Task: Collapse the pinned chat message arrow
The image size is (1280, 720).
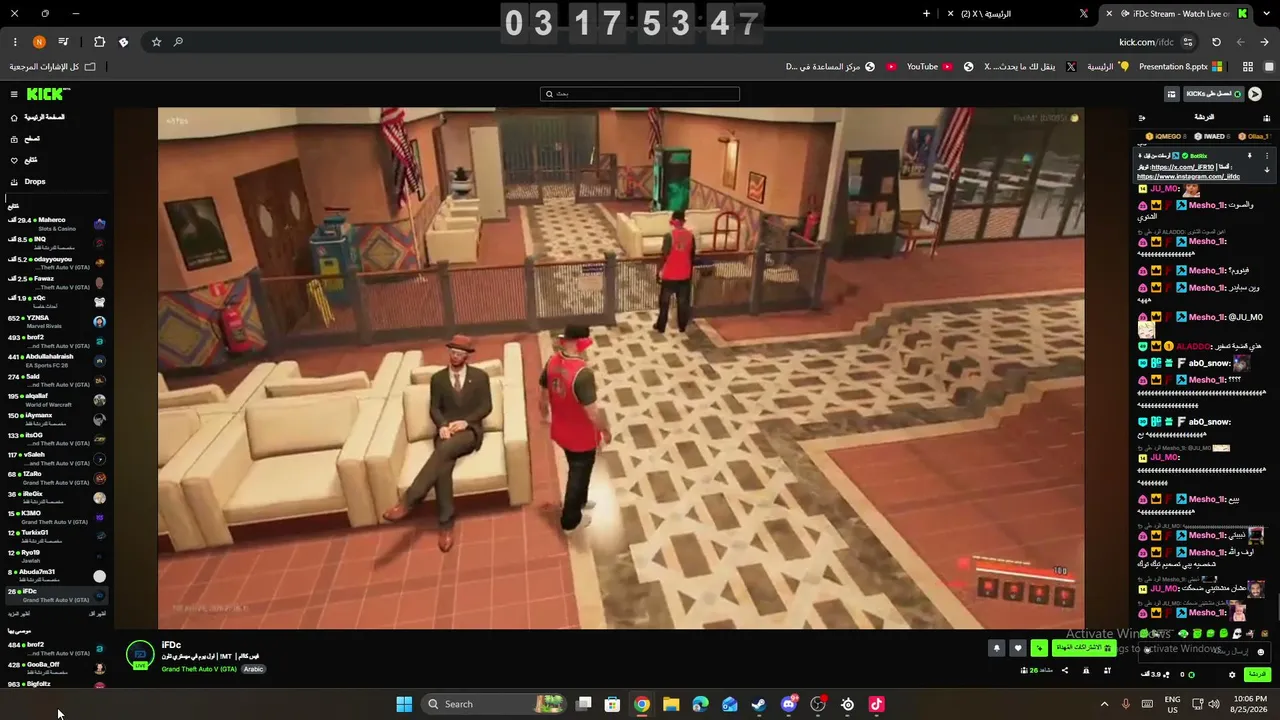Action: click(x=1267, y=170)
